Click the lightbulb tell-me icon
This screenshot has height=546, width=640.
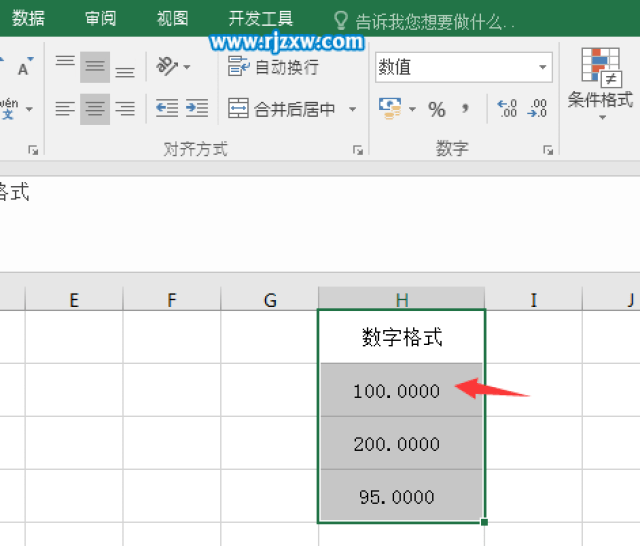click(x=341, y=20)
